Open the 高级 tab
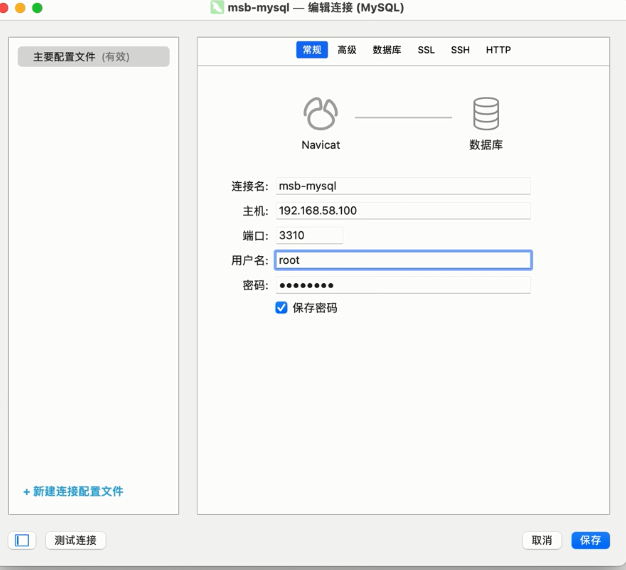The height and width of the screenshot is (570, 626). tap(347, 50)
